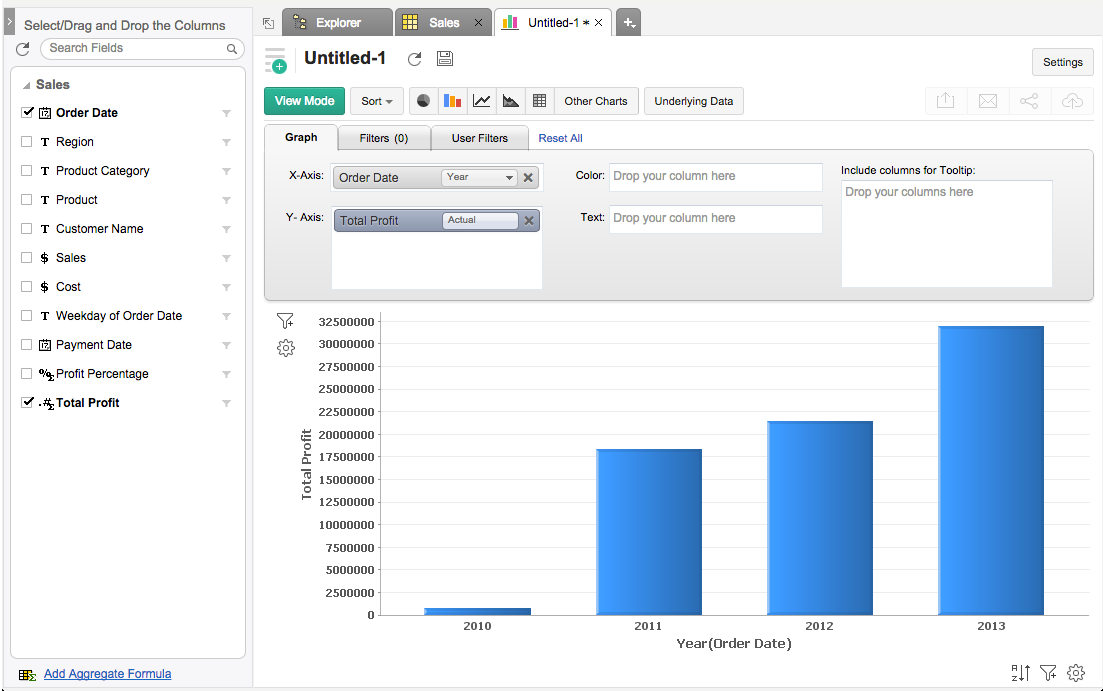Screen dimensions: 1103x691
Task: Select the table view chart icon
Action: [540, 101]
